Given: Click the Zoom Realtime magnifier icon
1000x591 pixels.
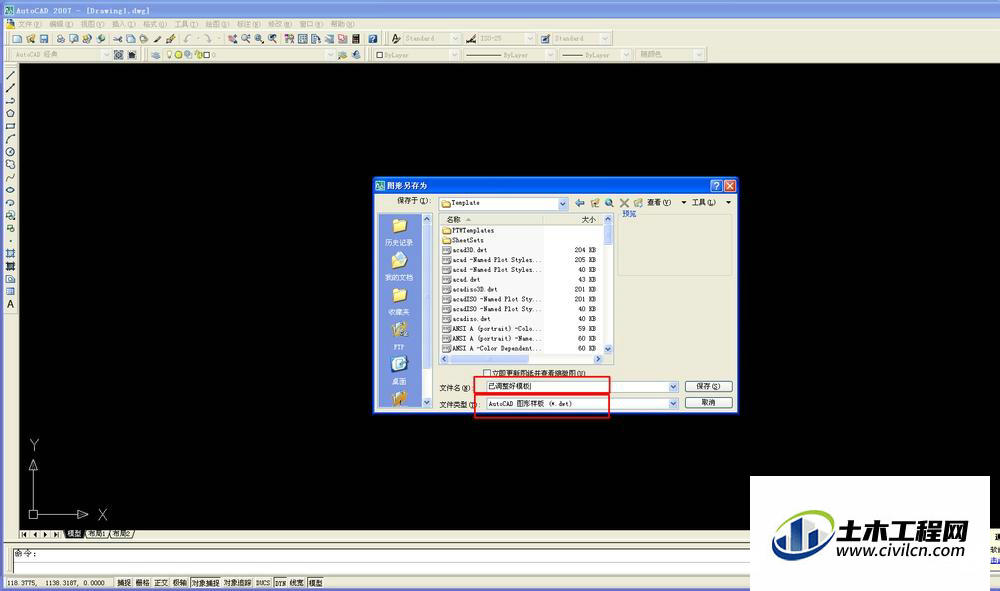Looking at the screenshot, I should tap(246, 39).
